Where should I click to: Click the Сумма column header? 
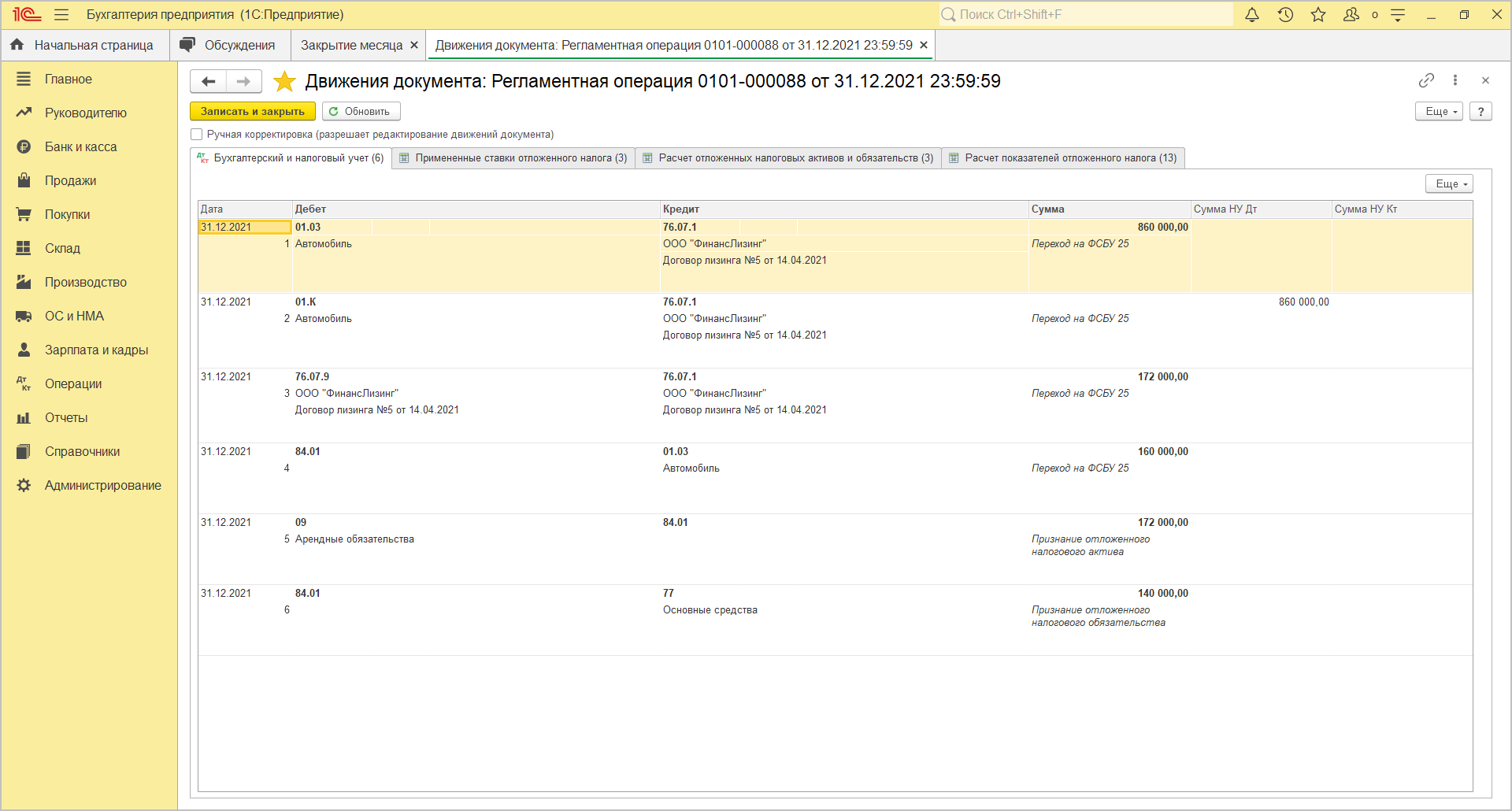click(x=1110, y=209)
